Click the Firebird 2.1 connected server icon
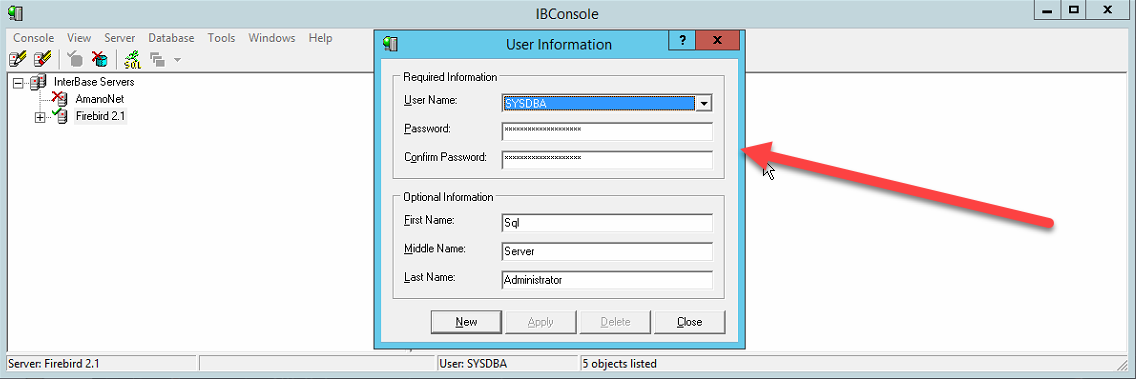This screenshot has height=379, width=1136. (x=60, y=115)
